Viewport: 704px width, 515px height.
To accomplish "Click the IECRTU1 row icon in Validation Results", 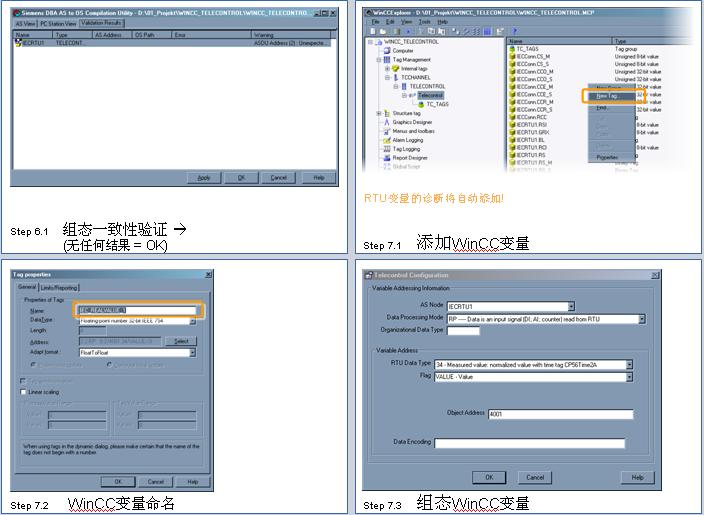I will coord(18,43).
